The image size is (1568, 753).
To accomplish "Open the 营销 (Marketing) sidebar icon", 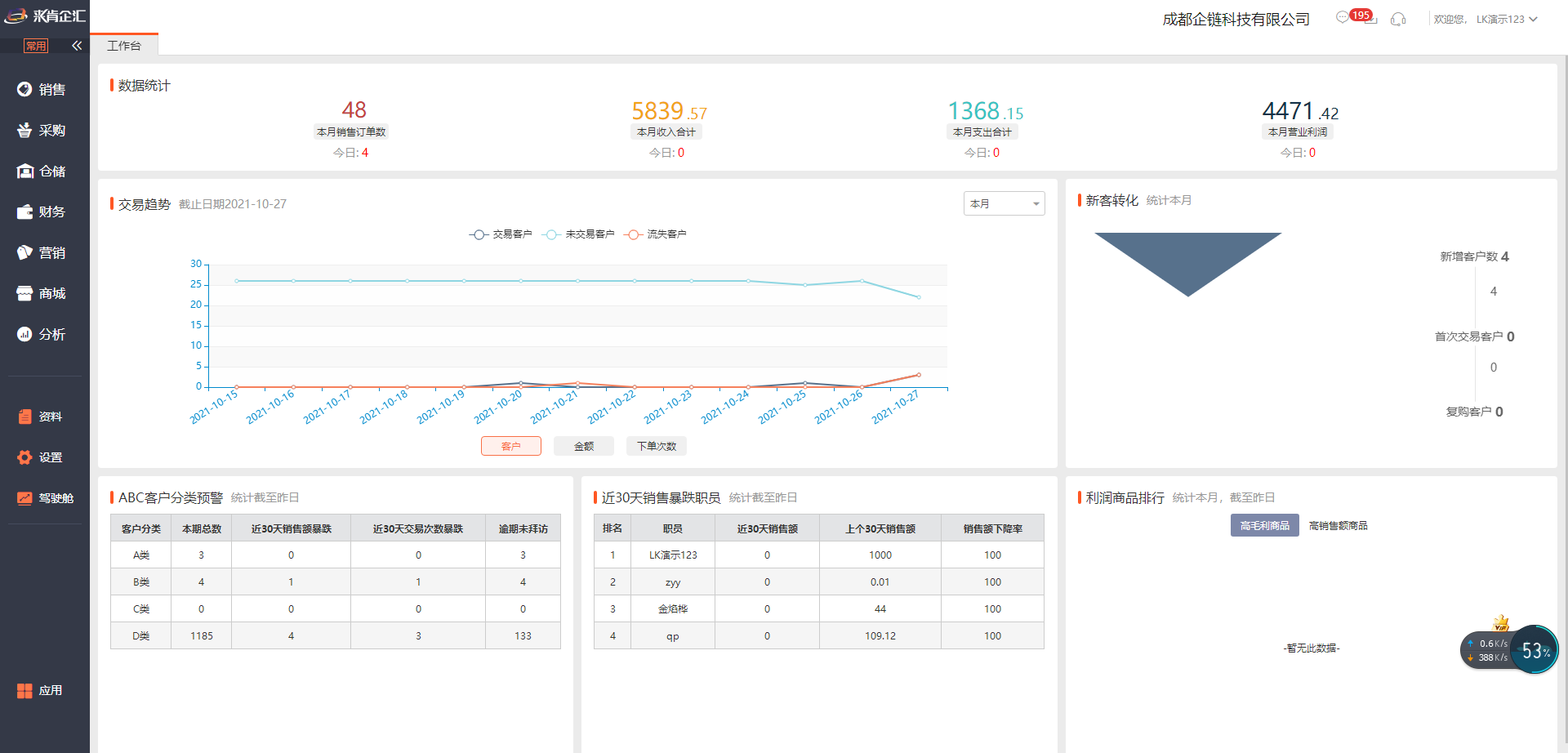I will 24,252.
